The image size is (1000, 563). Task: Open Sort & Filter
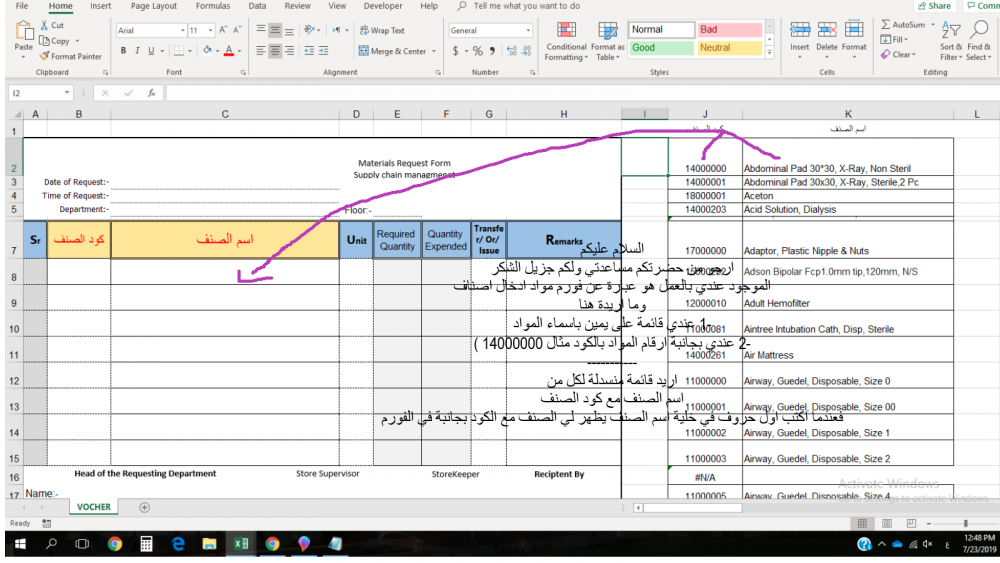(951, 41)
